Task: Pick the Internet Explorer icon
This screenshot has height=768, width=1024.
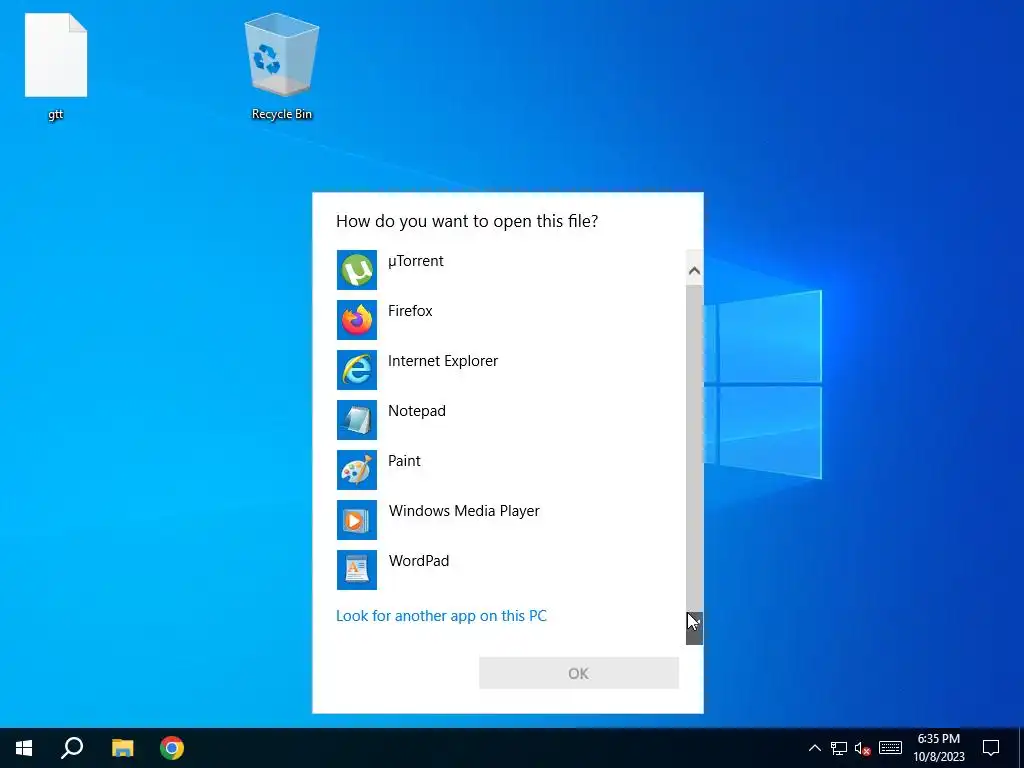Action: click(x=357, y=370)
